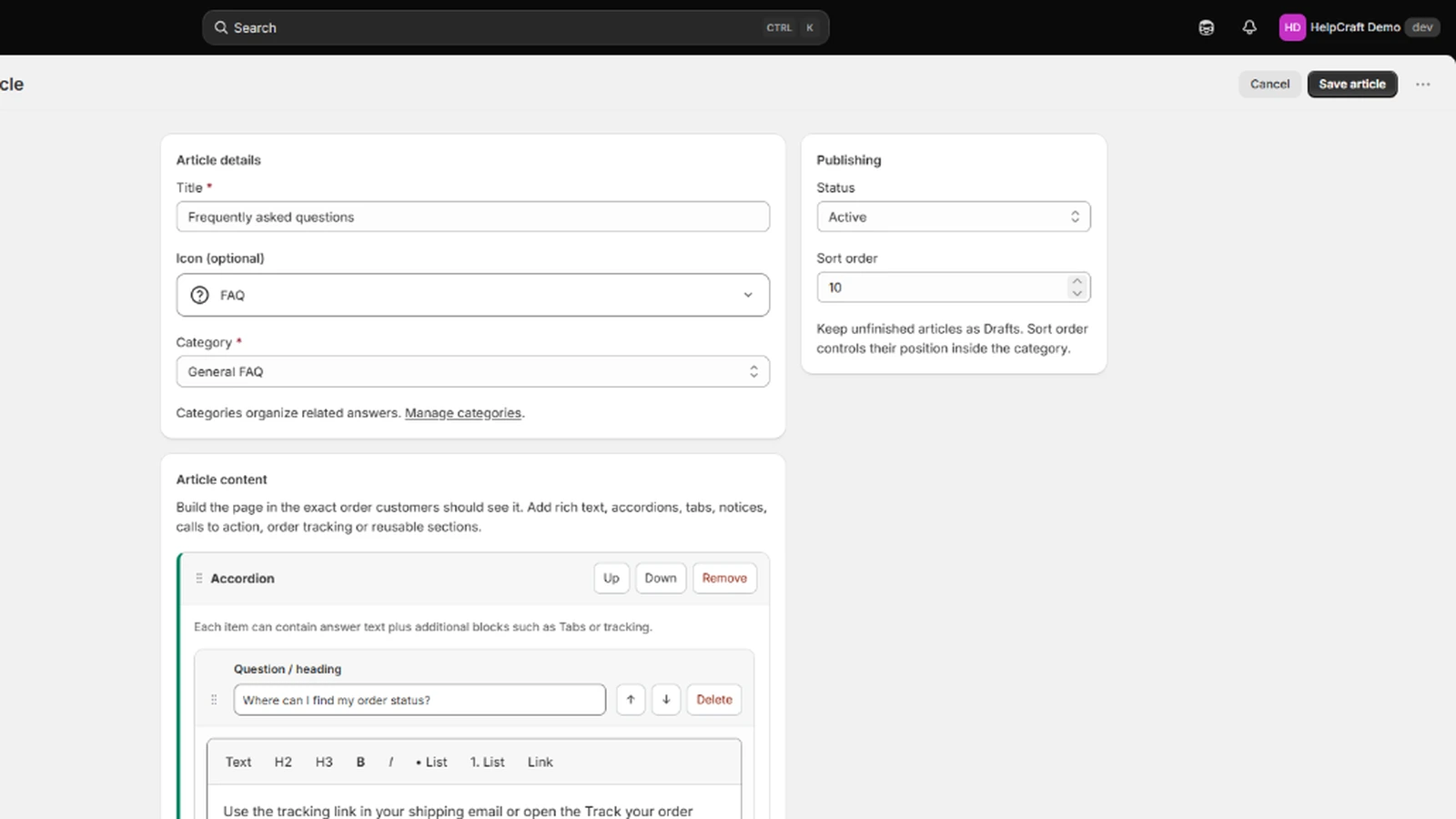Delete the order status question

(x=714, y=700)
